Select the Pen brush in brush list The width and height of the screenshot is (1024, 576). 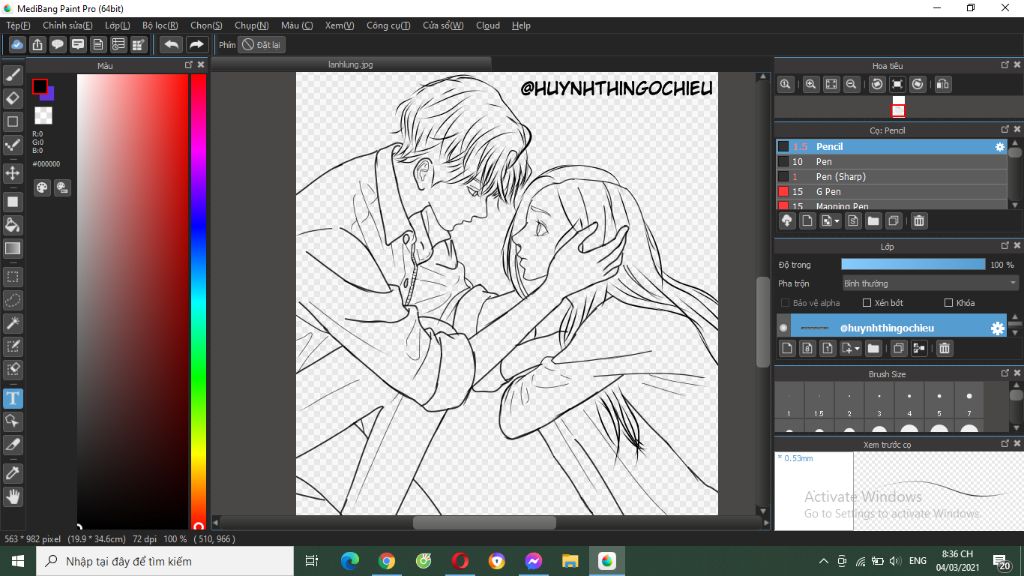tap(892, 162)
